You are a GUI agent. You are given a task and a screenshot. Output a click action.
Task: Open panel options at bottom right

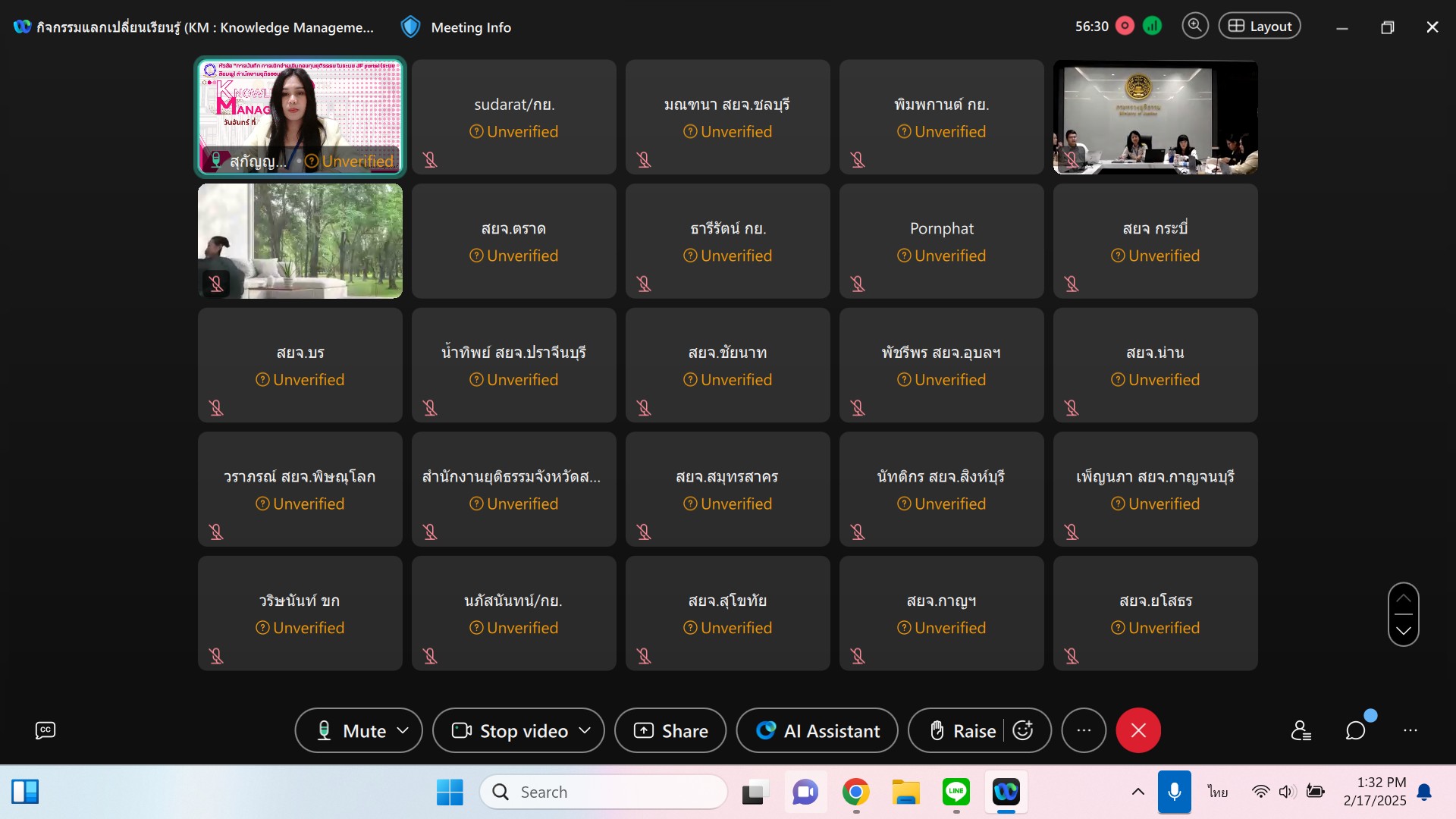click(x=1410, y=730)
